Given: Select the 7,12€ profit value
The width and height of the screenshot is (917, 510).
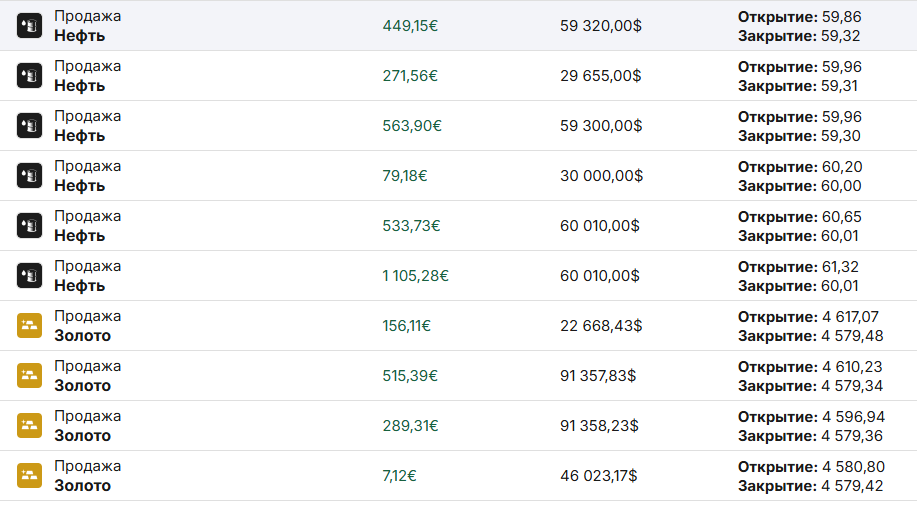Looking at the screenshot, I should [x=399, y=476].
